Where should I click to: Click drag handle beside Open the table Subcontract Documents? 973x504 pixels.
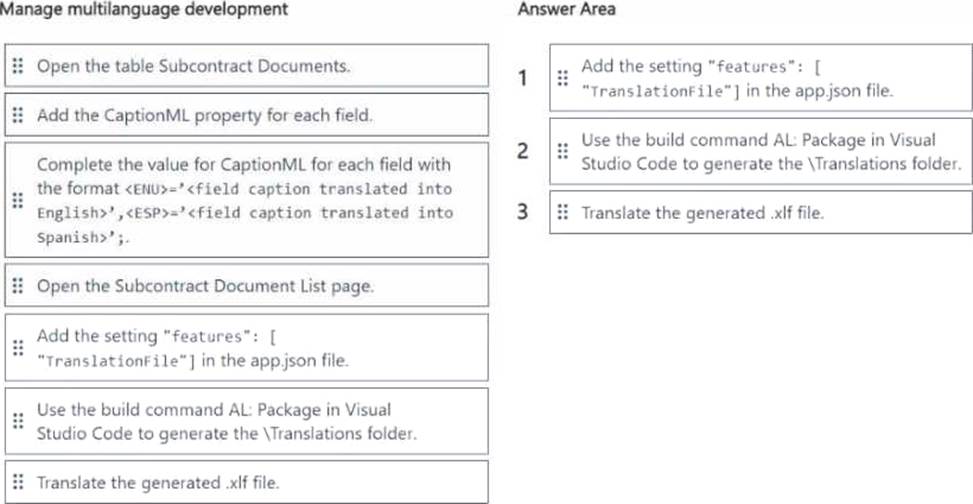pyautogui.click(x=18, y=66)
